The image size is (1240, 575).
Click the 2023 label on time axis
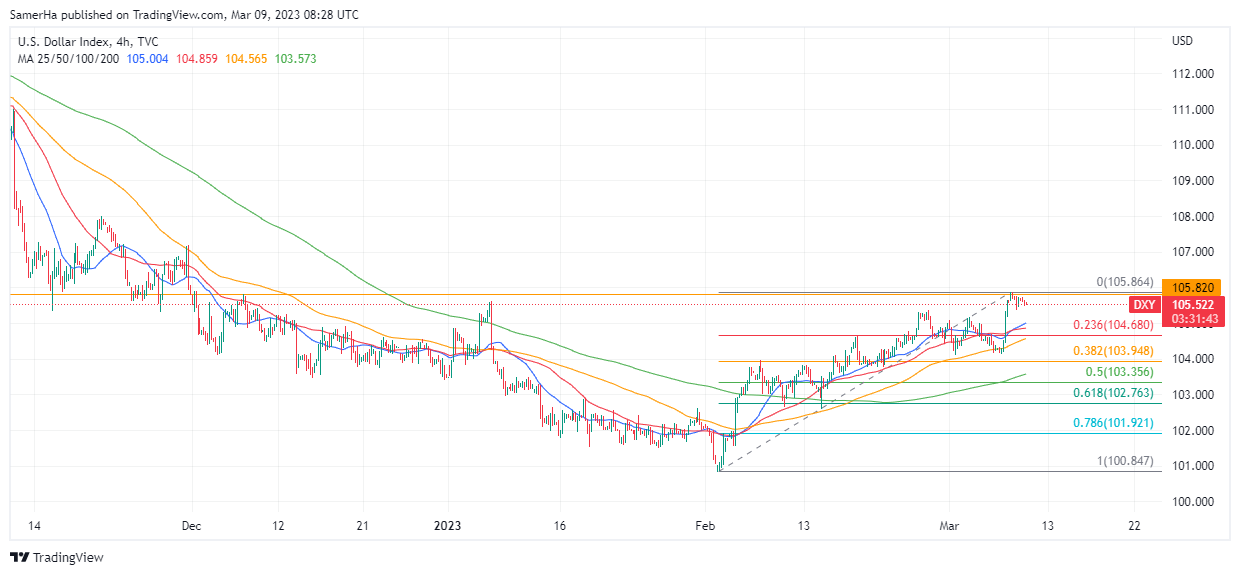pos(448,525)
